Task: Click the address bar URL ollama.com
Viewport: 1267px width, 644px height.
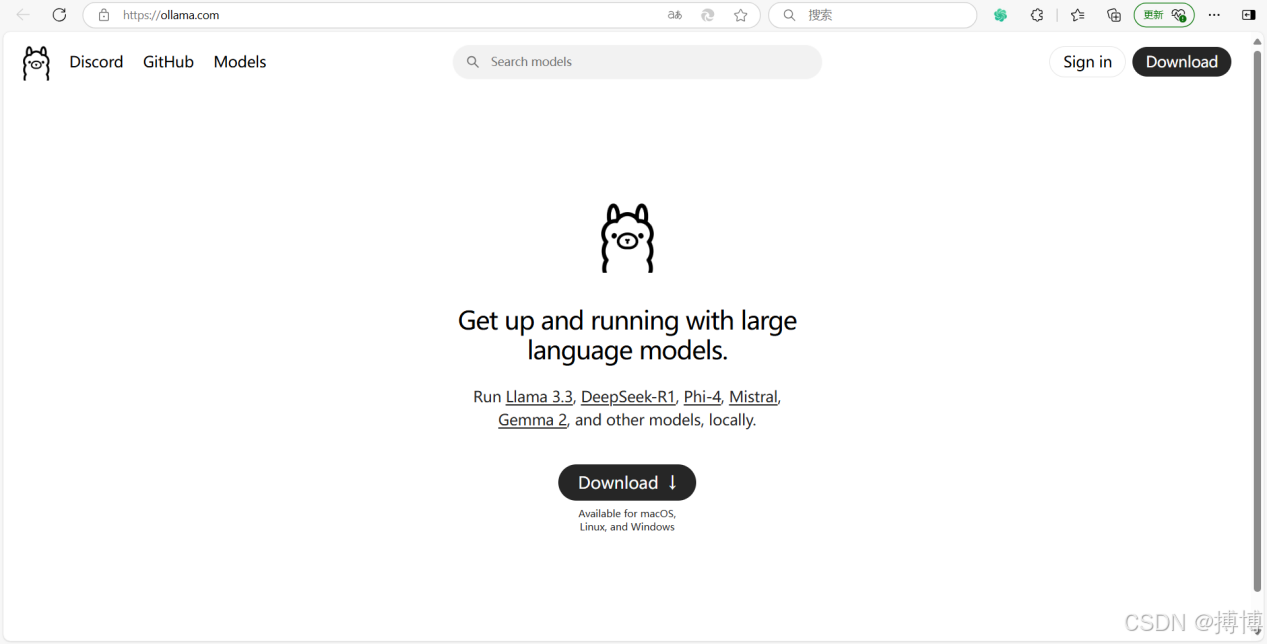Action: click(171, 15)
